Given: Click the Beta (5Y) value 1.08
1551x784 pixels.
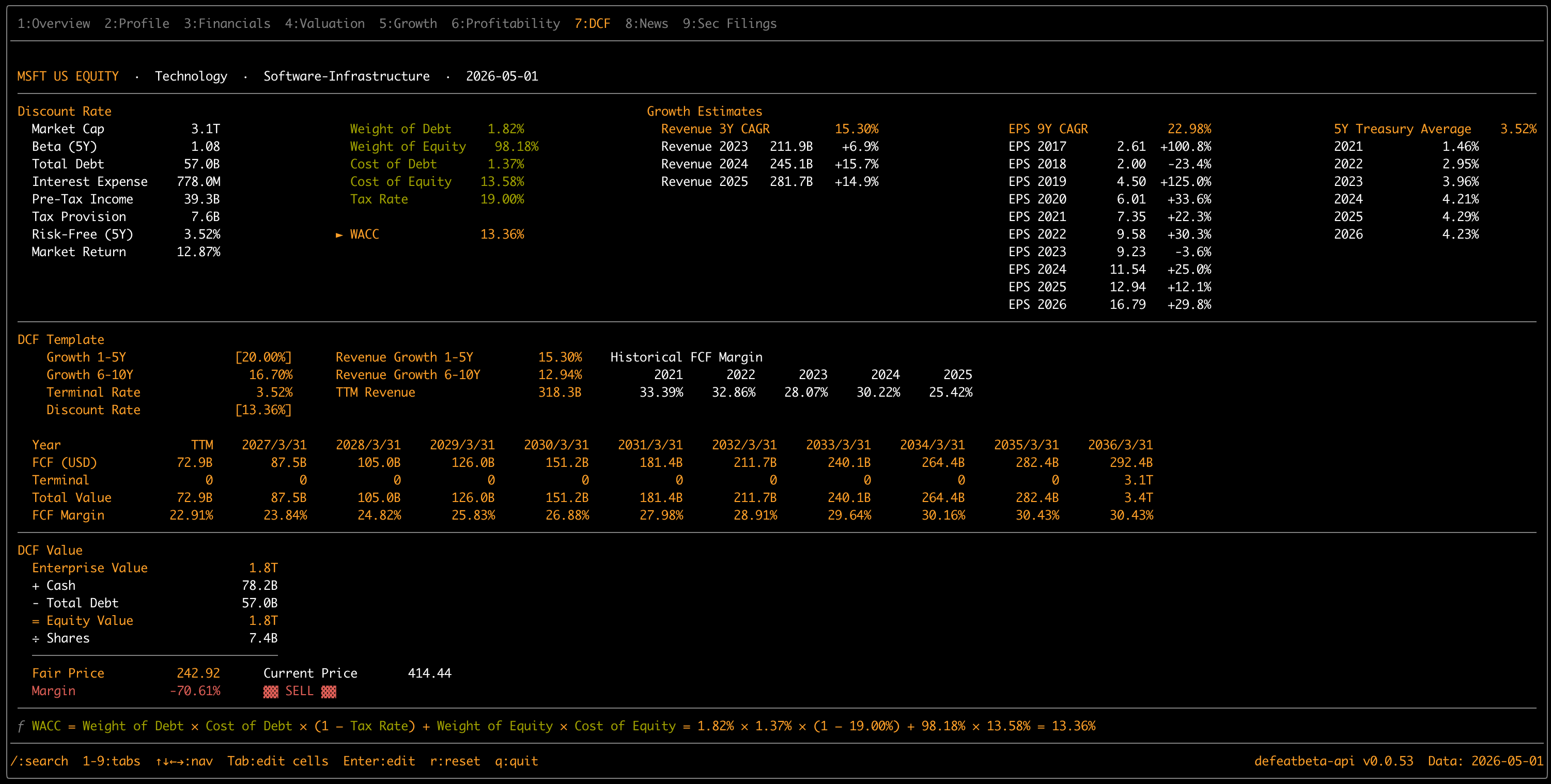Looking at the screenshot, I should coord(205,147).
